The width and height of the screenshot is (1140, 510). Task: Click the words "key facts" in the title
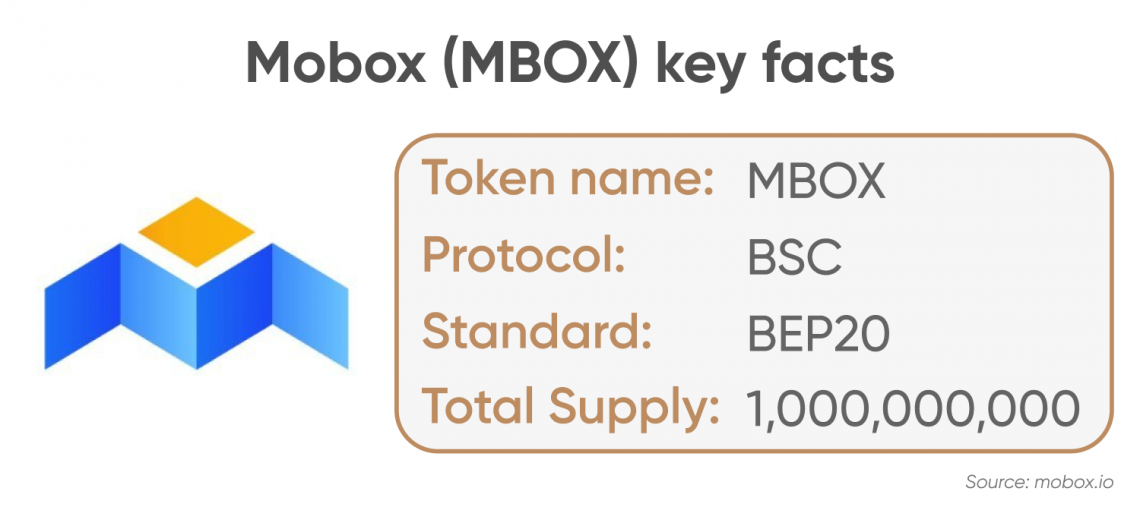click(x=776, y=65)
